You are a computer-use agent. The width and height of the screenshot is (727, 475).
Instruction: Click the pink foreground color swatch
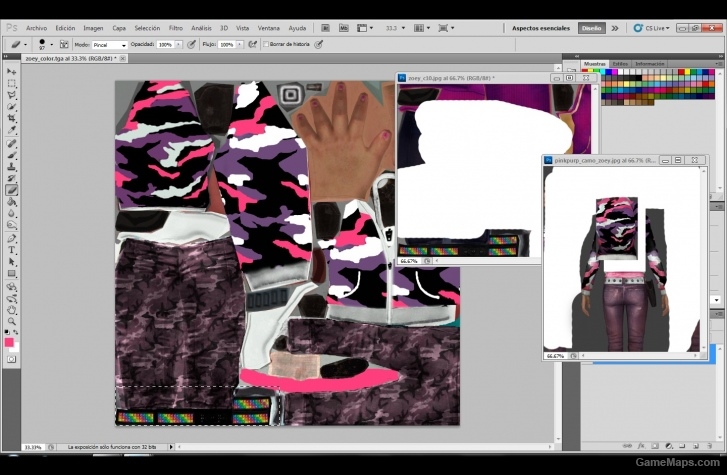click(9, 342)
